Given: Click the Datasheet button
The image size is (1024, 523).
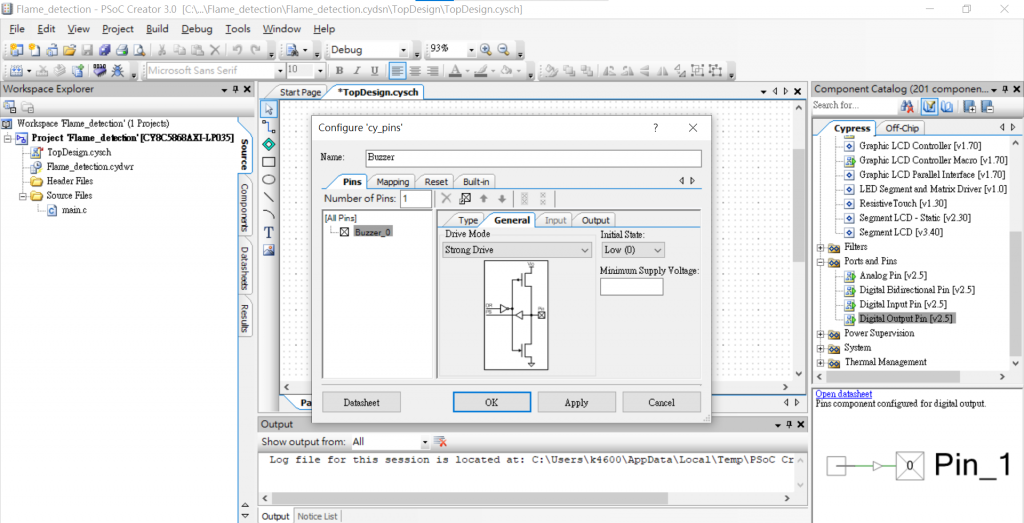Looking at the screenshot, I should coord(362,402).
